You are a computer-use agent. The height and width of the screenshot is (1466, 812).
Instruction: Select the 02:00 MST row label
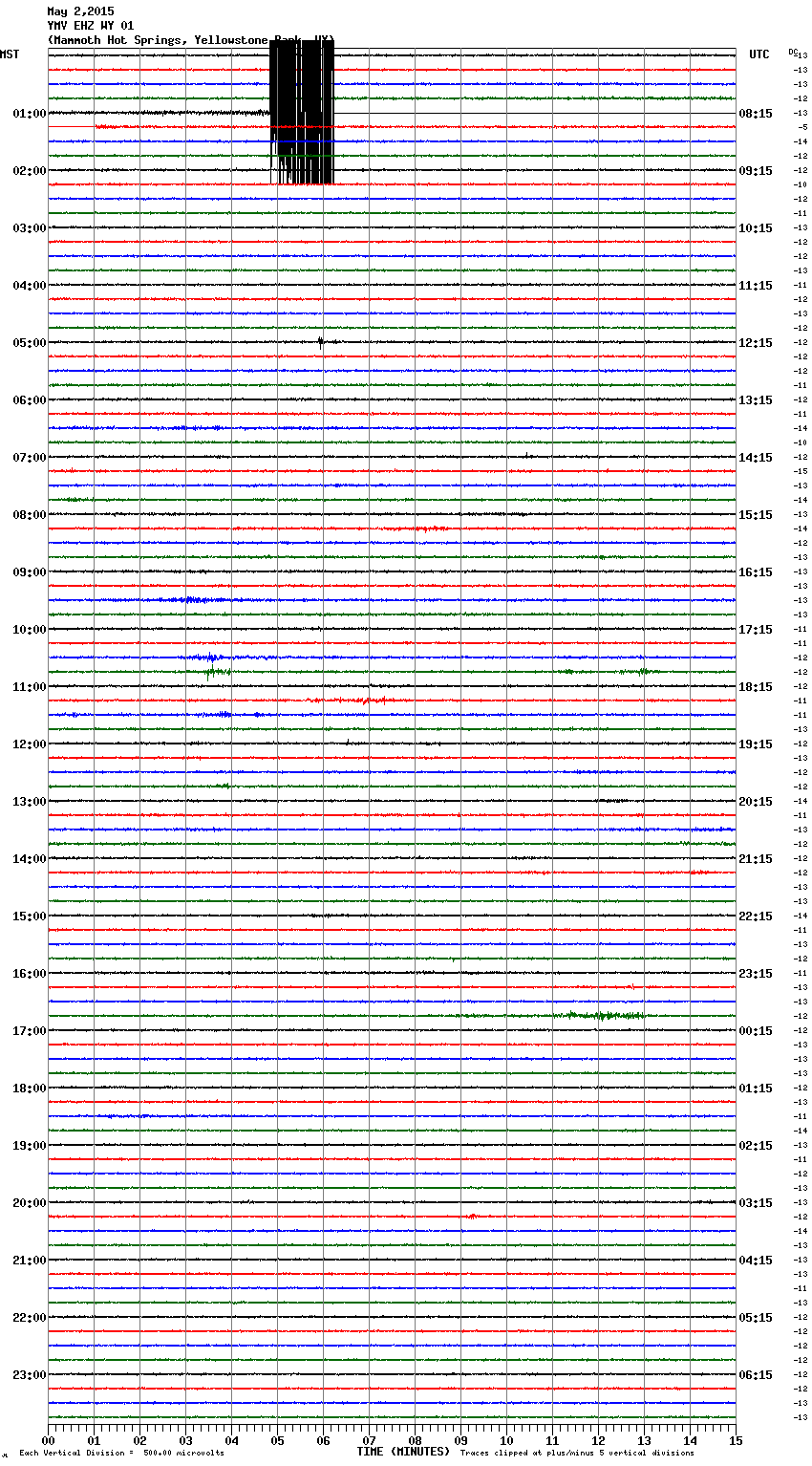point(30,171)
